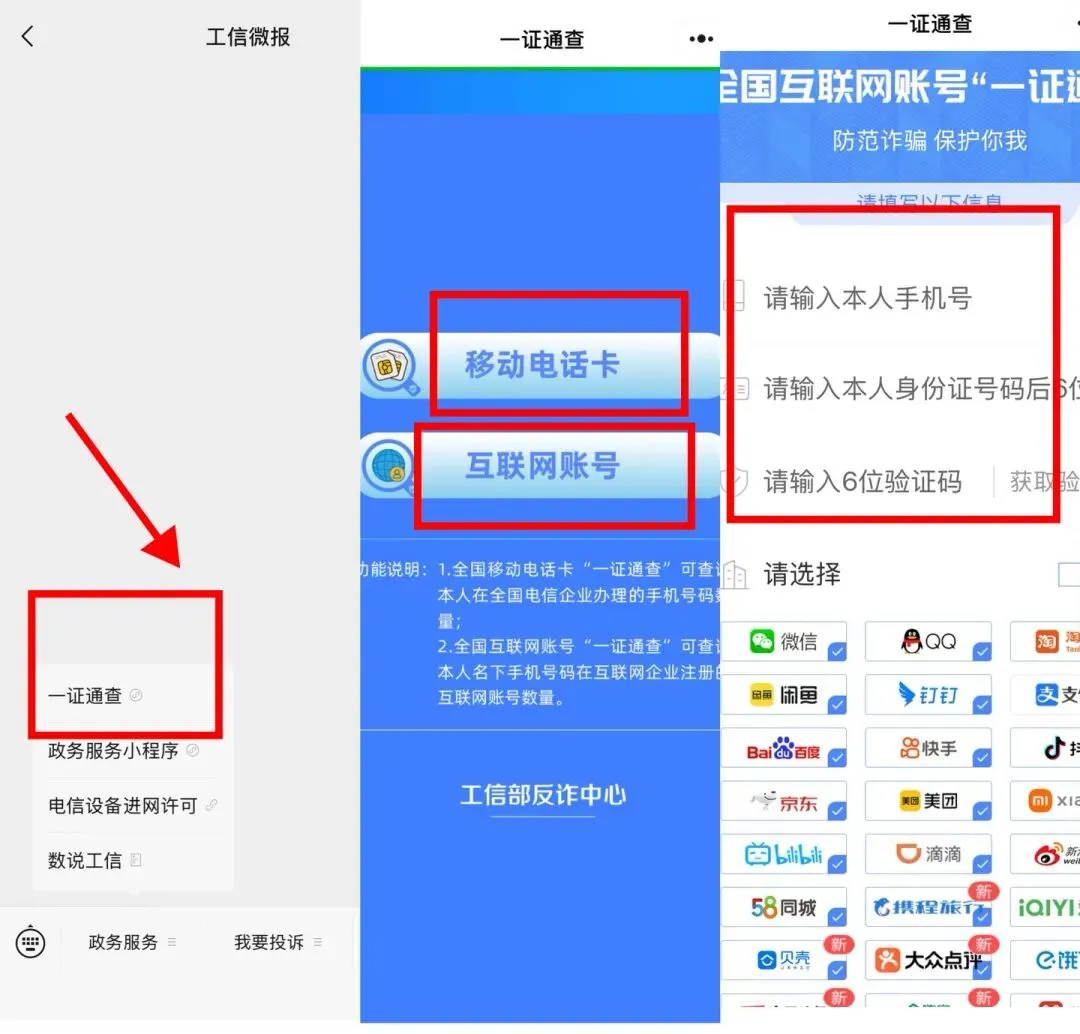Toggle 百度 selection checkbox
This screenshot has height=1034, width=1080.
[837, 758]
